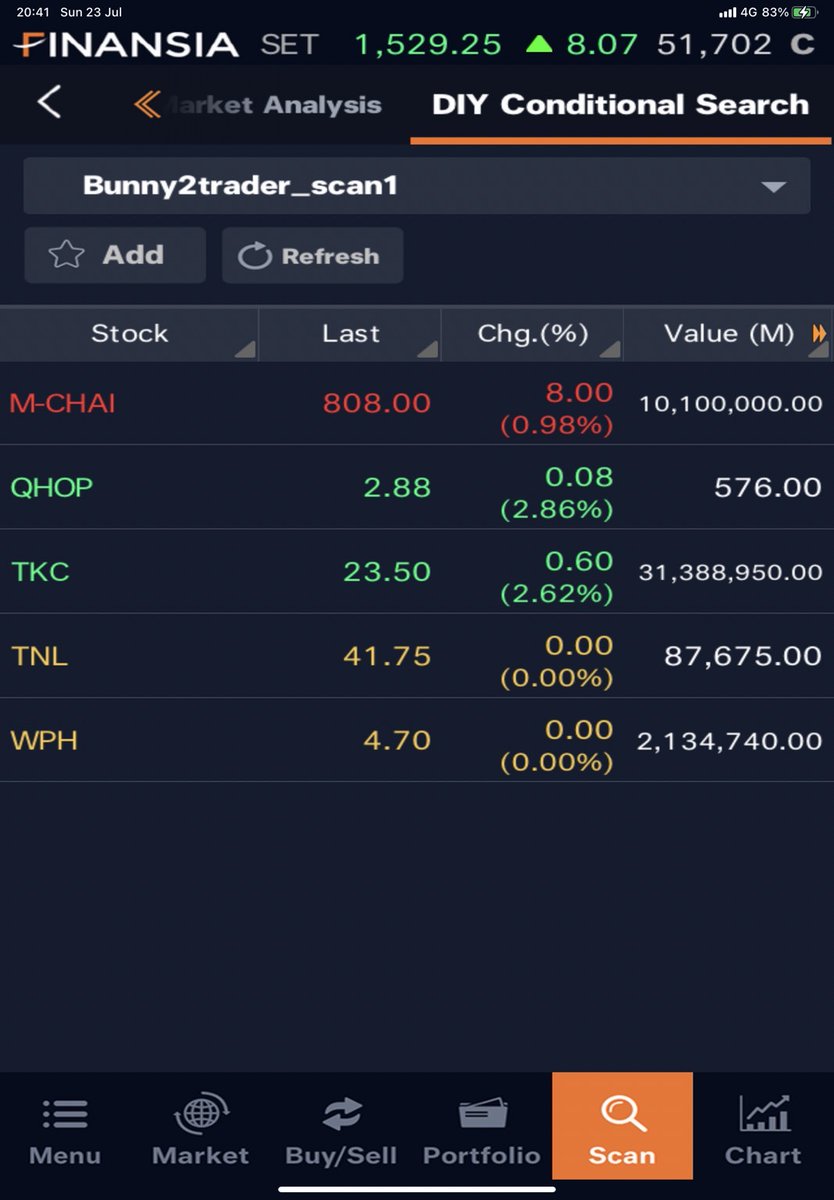The height and width of the screenshot is (1200, 834).
Task: Open the Portfolio tab
Action: point(482,1132)
